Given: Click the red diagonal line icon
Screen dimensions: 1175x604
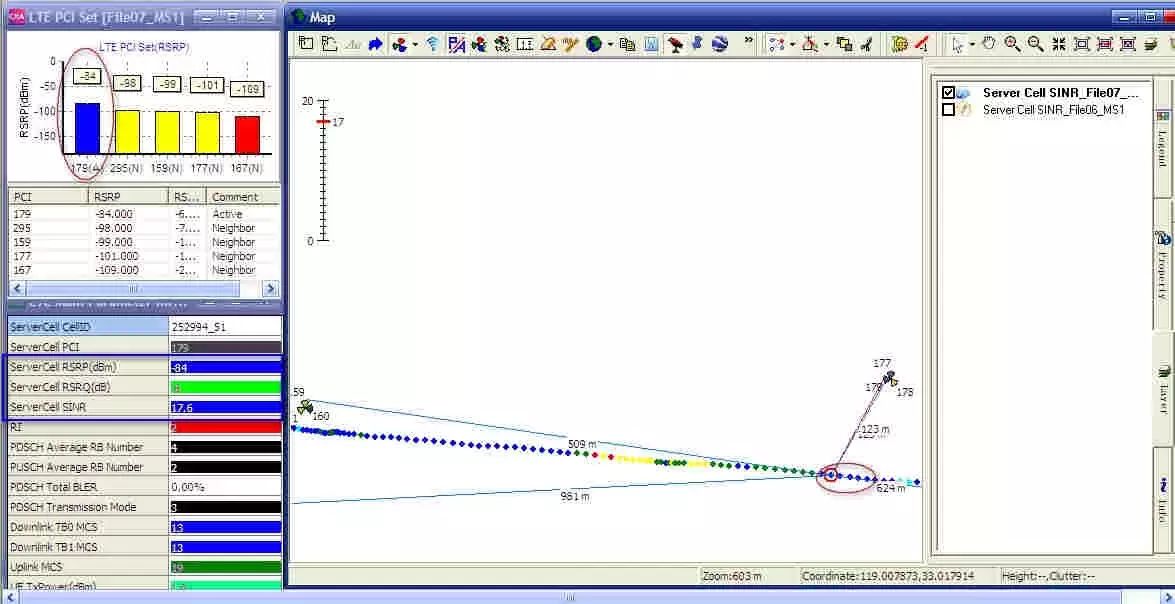Looking at the screenshot, I should 922,44.
